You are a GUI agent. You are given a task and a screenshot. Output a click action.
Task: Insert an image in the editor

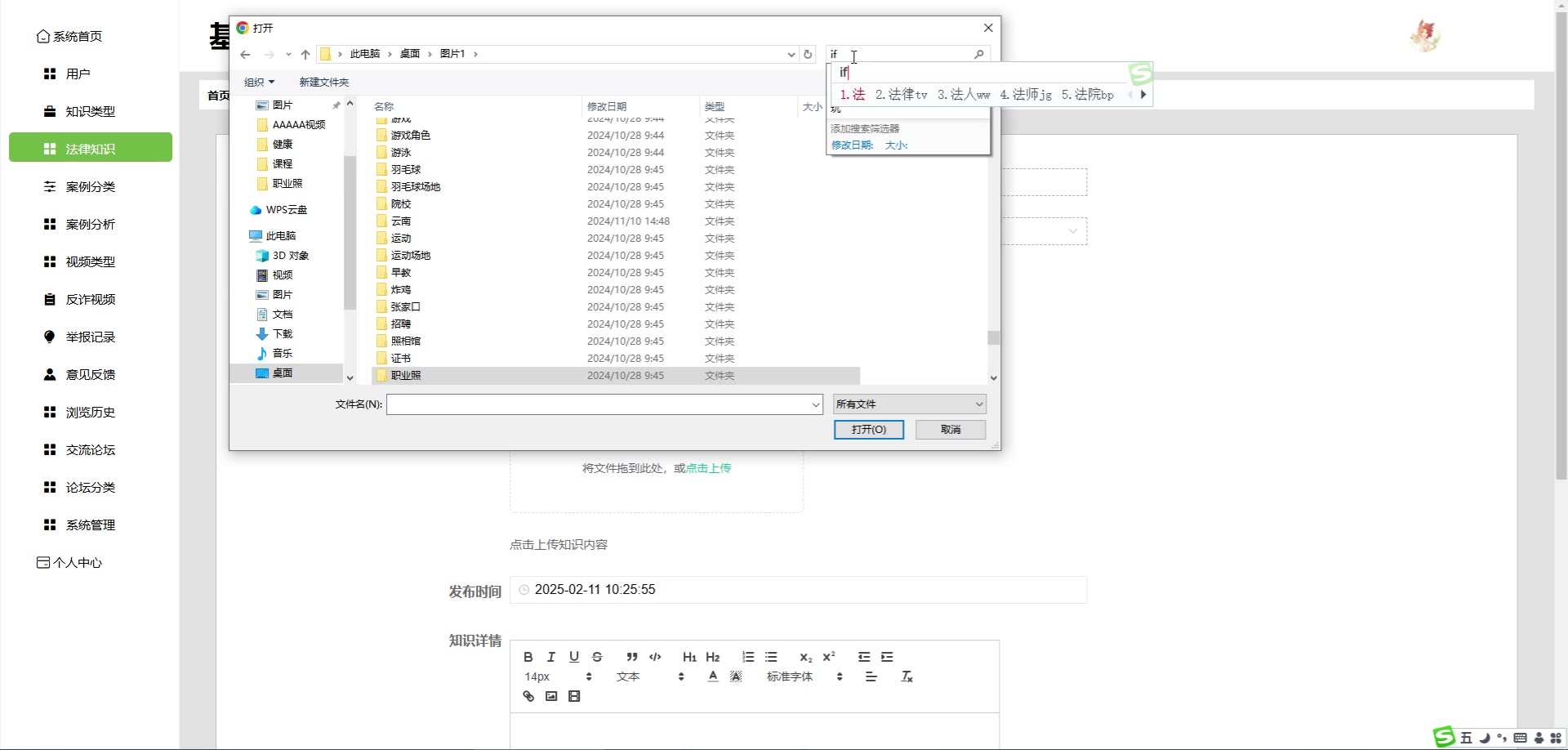[x=551, y=696]
